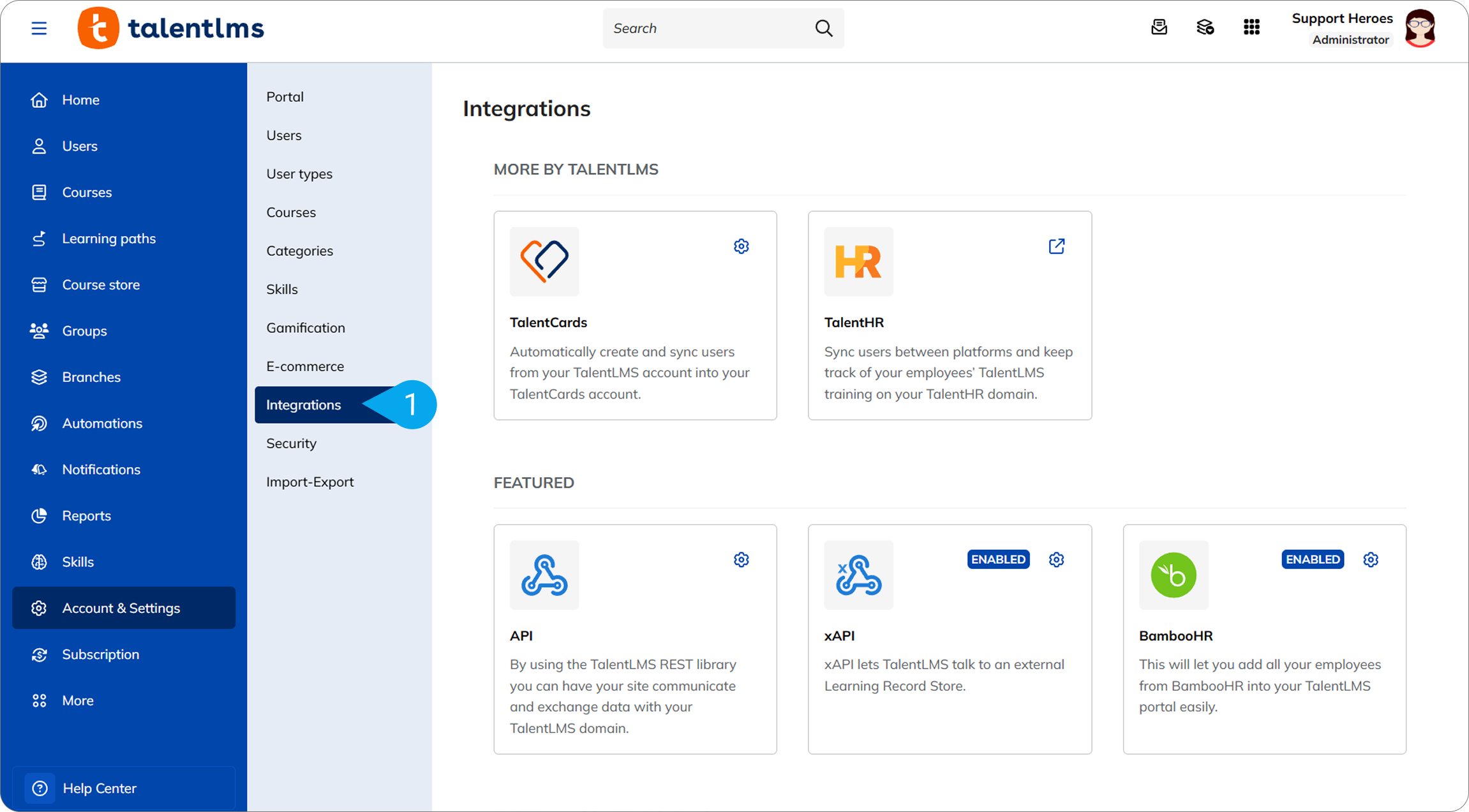Open the apps grid icon

click(x=1251, y=27)
